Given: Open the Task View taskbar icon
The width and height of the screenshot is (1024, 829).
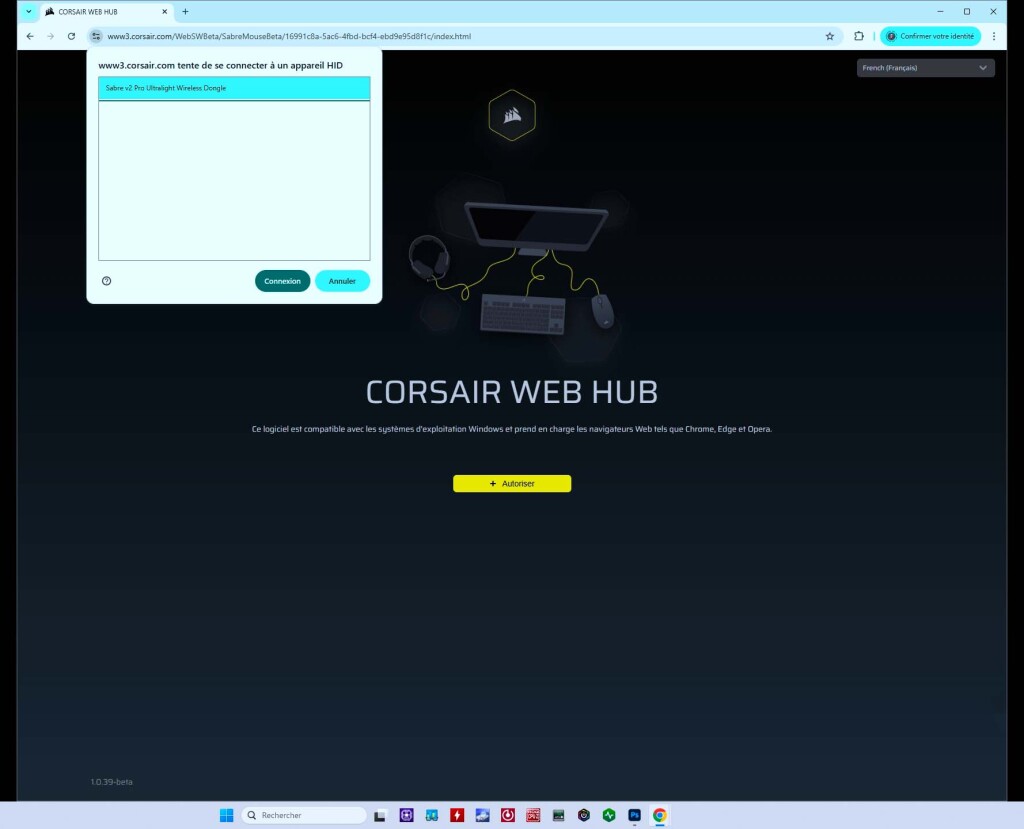Looking at the screenshot, I should click(x=380, y=815).
